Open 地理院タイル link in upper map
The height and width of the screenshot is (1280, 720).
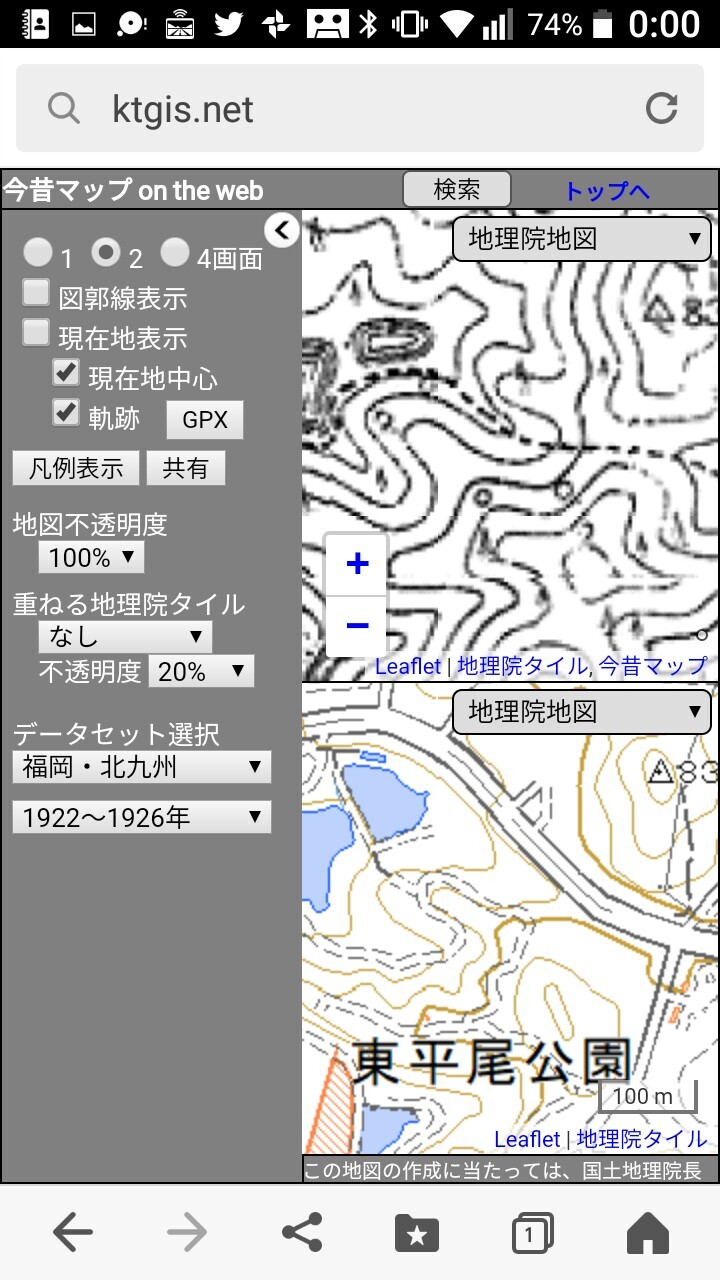[523, 666]
